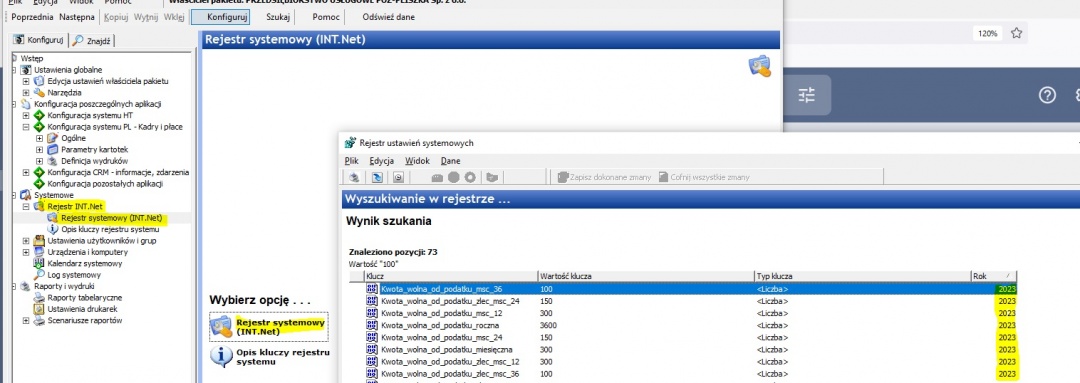This screenshot has width=1080, height=383.
Task: Click the Szukaj toolbar button
Action: 278,17
